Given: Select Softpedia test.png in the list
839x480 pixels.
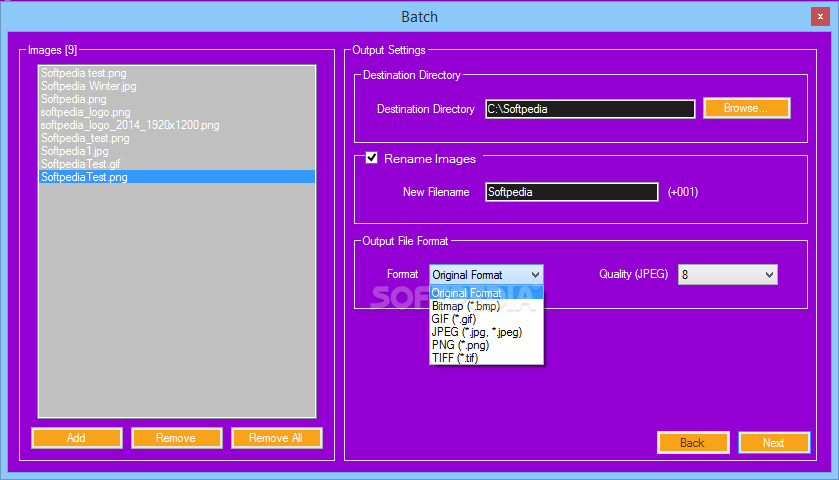Looking at the screenshot, I should [177, 73].
